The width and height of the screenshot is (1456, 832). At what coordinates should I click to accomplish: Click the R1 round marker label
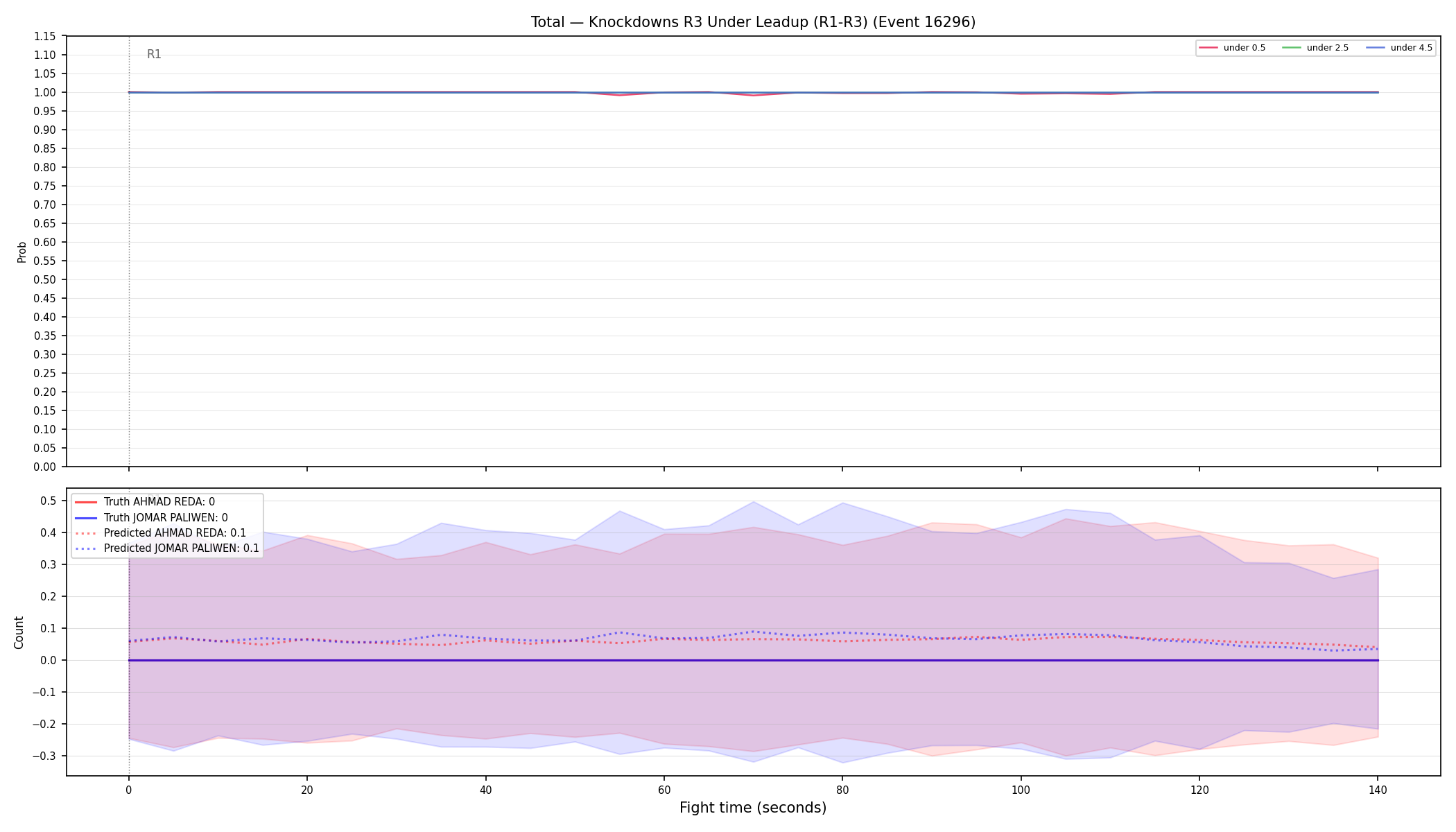[x=154, y=54]
